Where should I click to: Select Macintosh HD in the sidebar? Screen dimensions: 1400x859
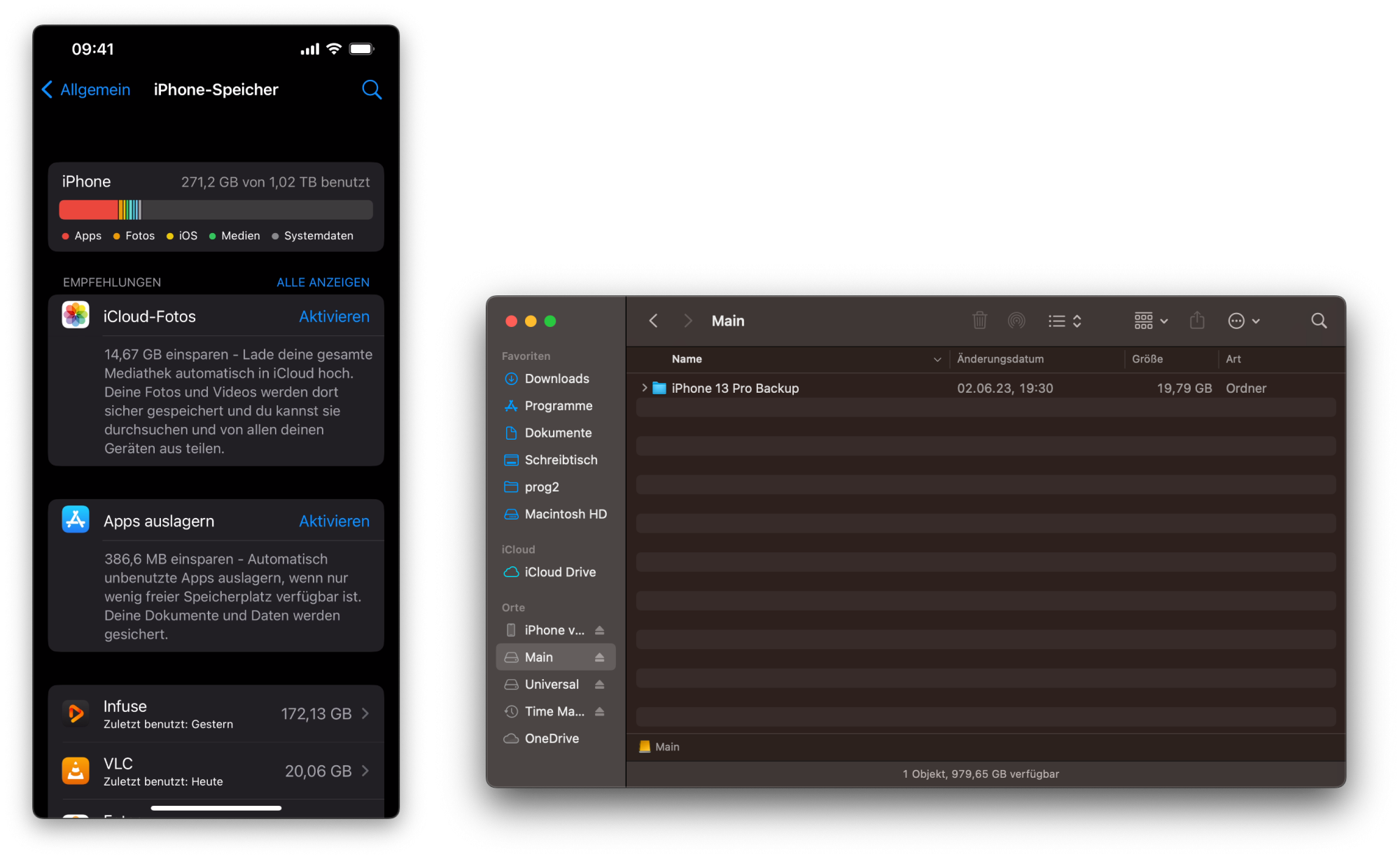(x=566, y=514)
